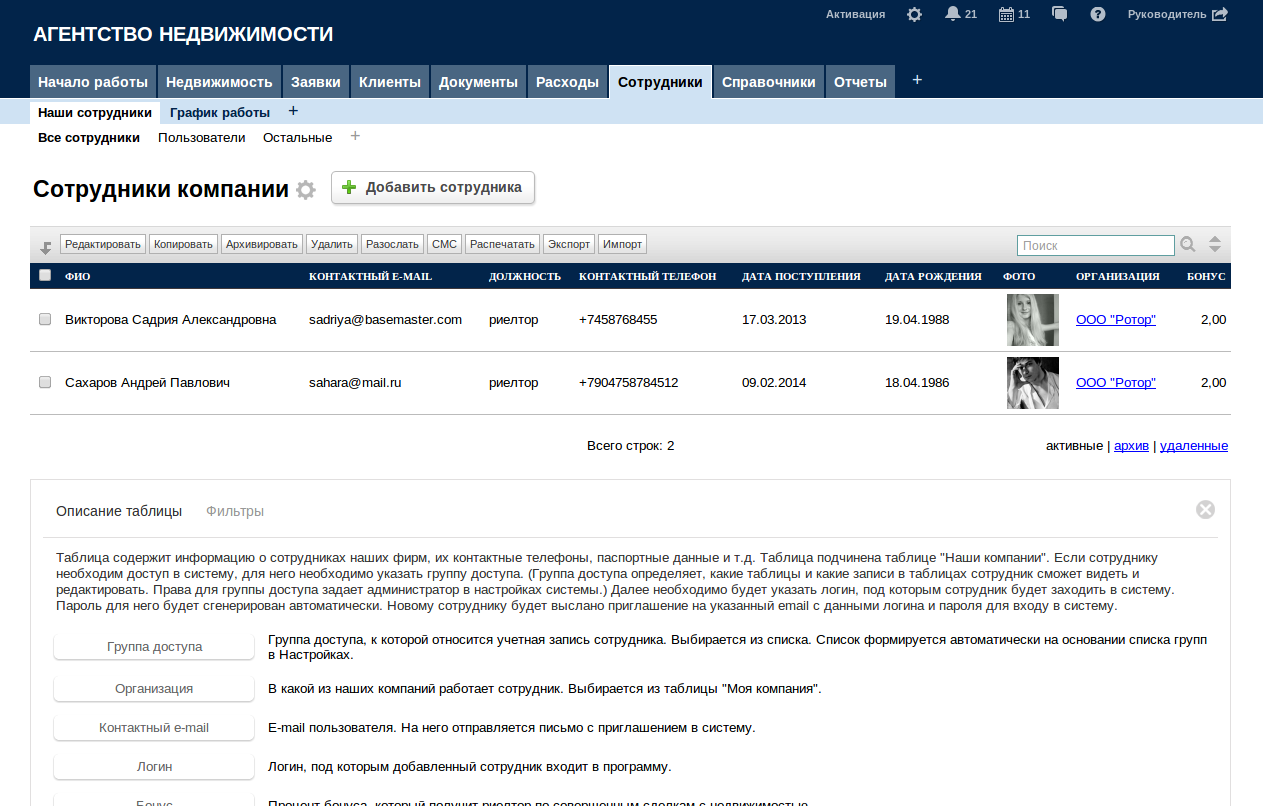1263x806 pixels.
Task: Open calendar icon showing 11
Action: (x=1006, y=14)
